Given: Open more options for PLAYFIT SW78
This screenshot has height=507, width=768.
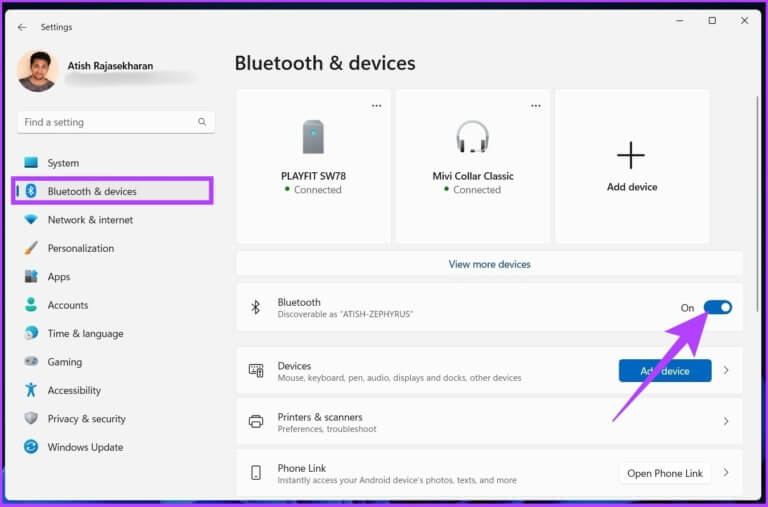Looking at the screenshot, I should point(376,106).
